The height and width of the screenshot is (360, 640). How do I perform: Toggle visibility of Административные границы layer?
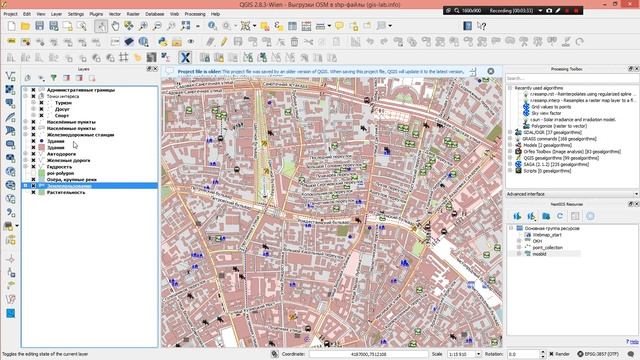click(33, 90)
